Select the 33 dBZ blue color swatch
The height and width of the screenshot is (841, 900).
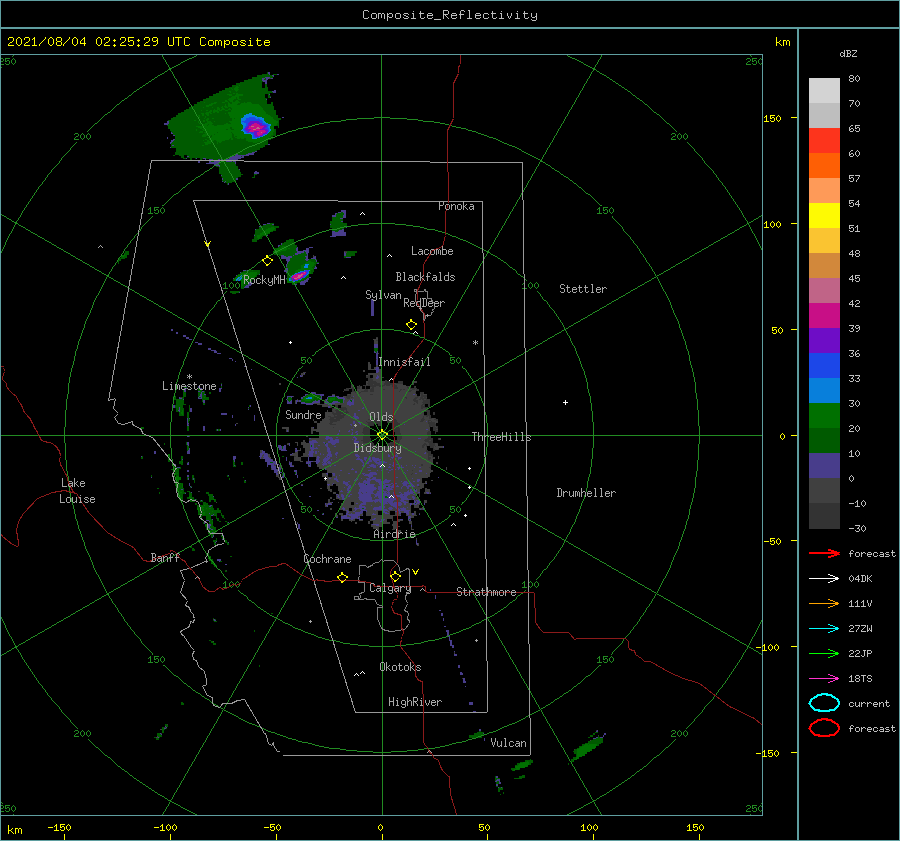824,391
